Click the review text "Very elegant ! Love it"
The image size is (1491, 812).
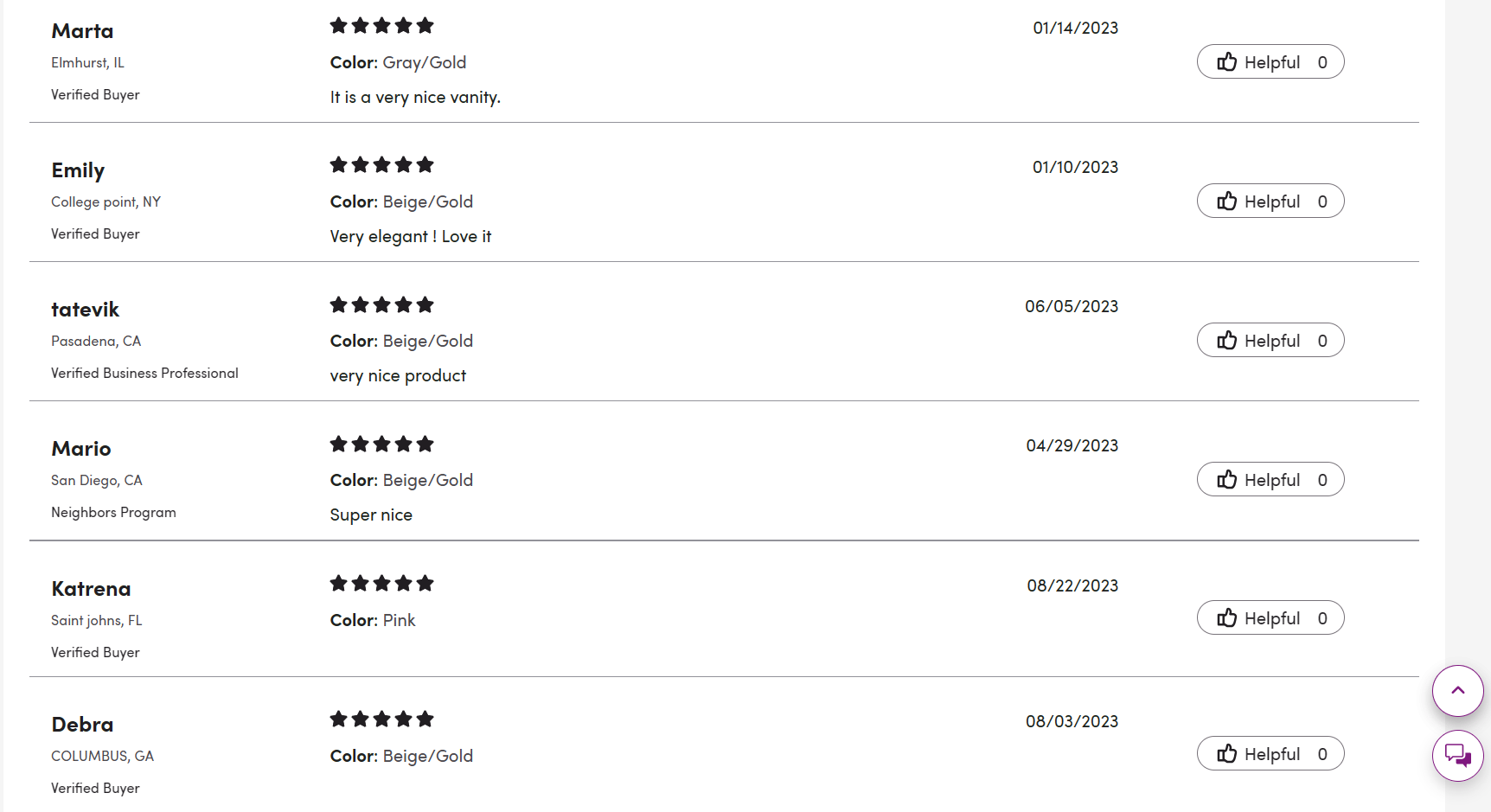click(410, 237)
